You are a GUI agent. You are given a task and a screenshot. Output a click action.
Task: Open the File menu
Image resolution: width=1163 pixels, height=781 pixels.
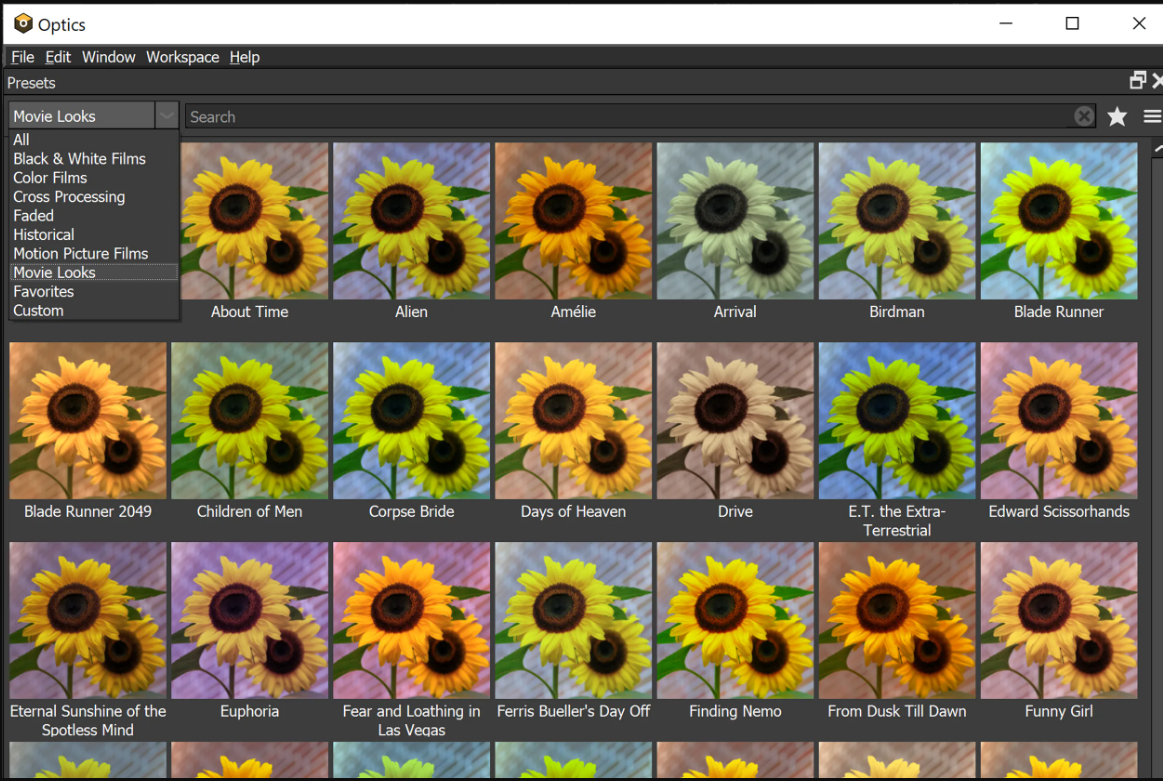[x=22, y=57]
